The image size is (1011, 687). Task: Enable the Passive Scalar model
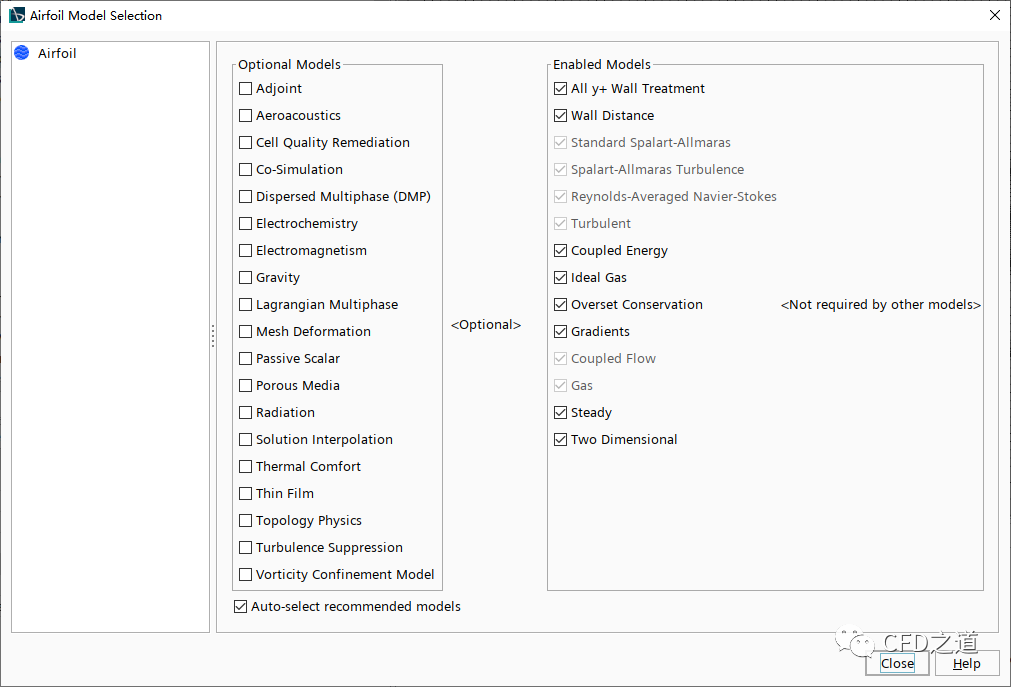pos(246,358)
